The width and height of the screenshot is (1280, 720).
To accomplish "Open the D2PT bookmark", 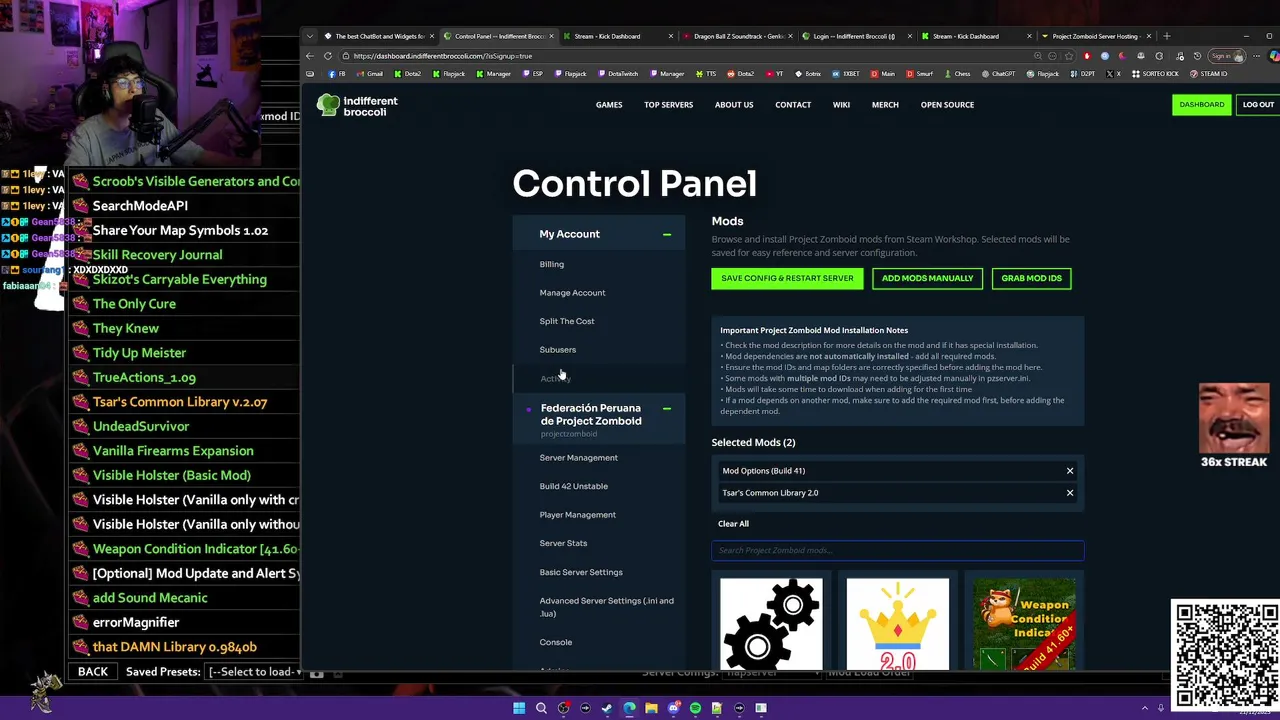I will [x=1082, y=74].
